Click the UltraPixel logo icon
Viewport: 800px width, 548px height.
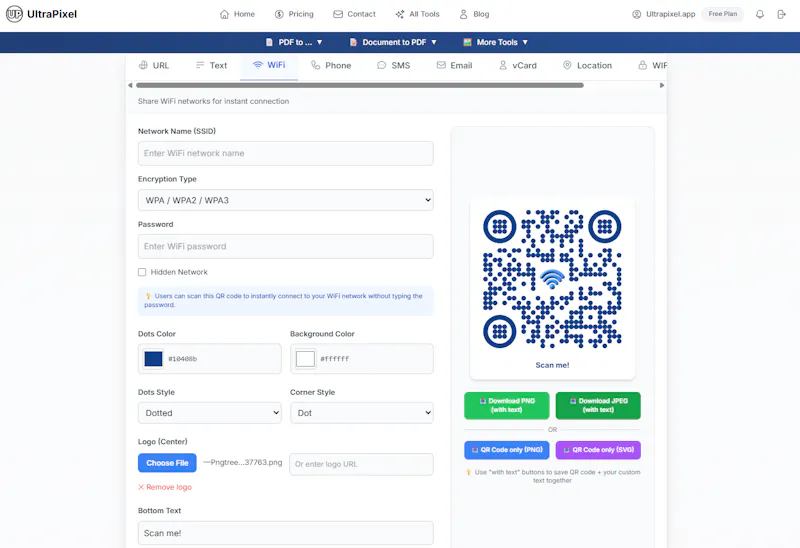14,14
